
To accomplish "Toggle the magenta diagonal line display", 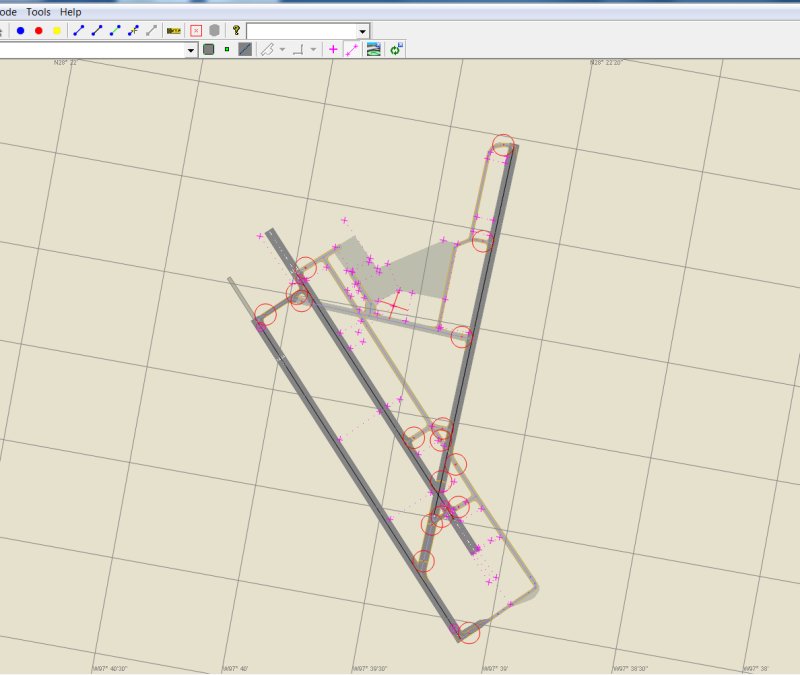I will [x=351, y=49].
